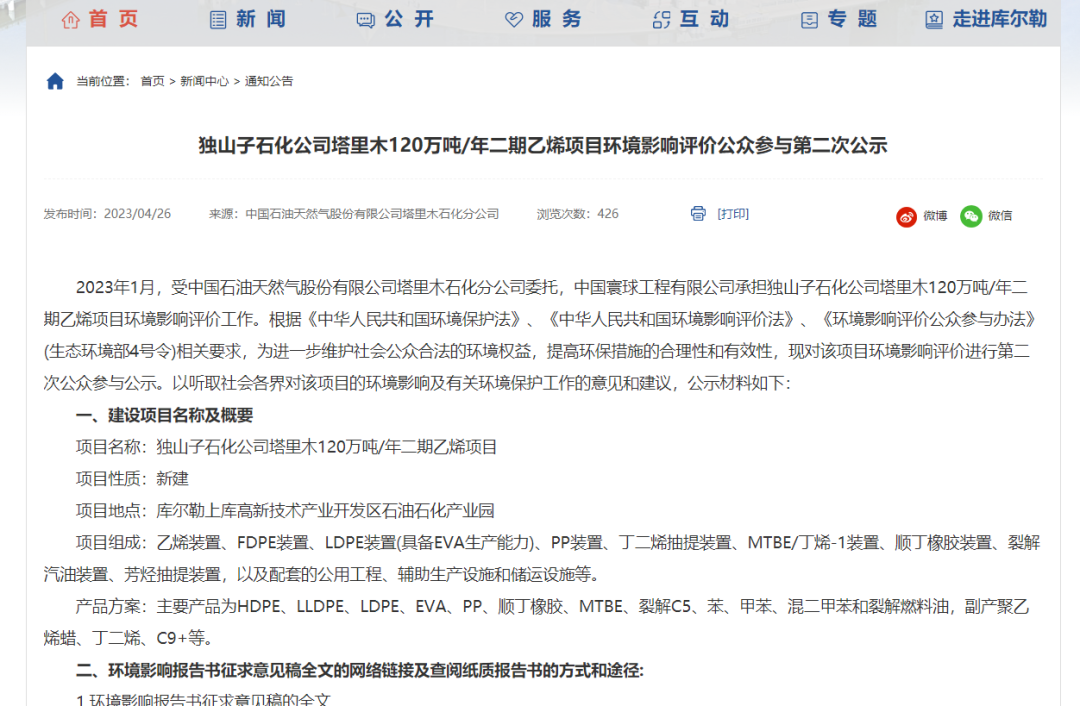
Task: Click the article title heading
Action: 543,145
